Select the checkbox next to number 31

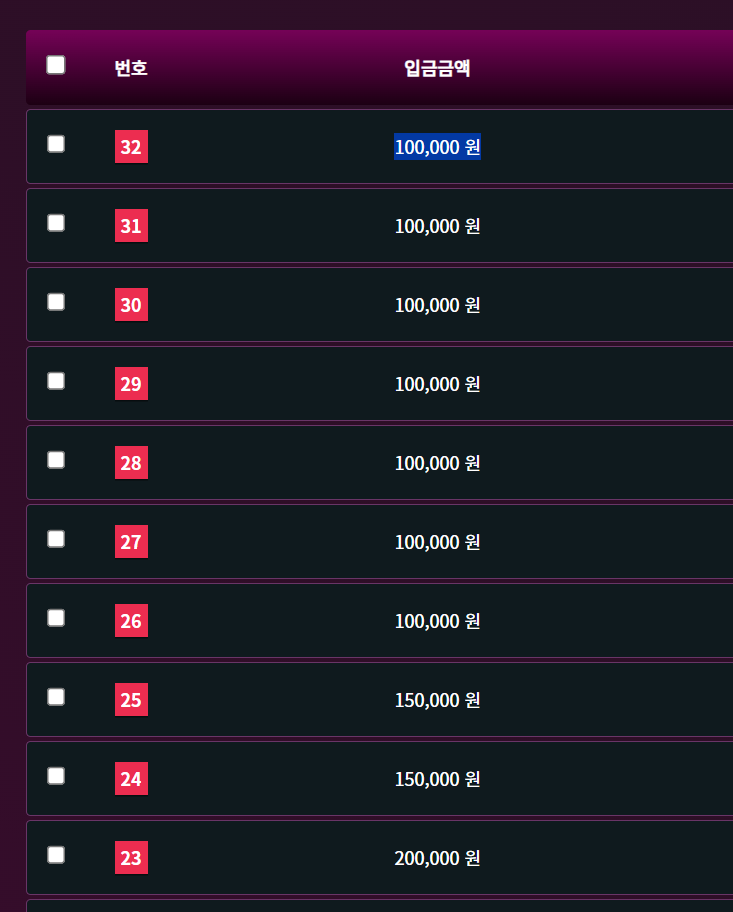[56, 223]
